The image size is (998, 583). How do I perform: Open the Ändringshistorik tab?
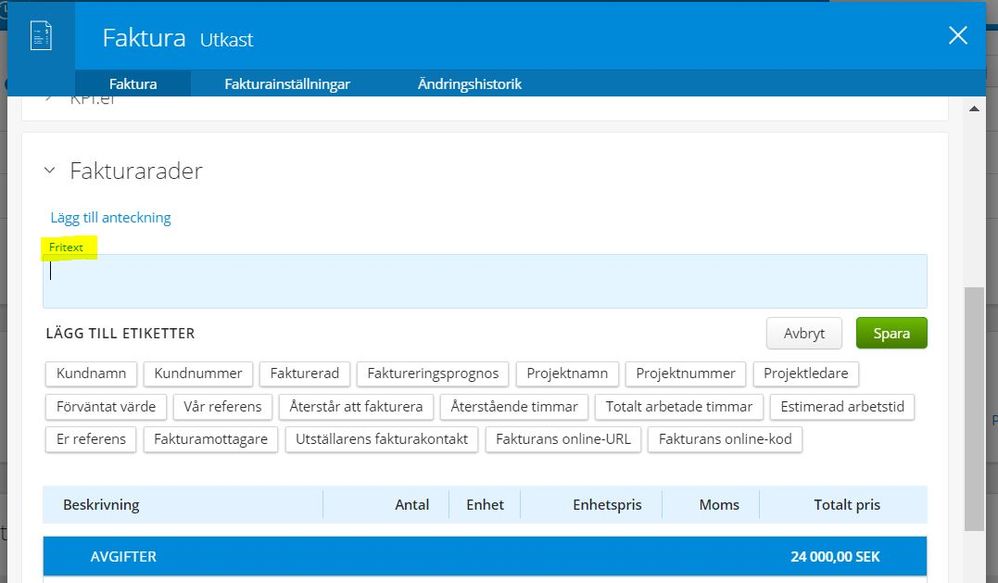469,84
